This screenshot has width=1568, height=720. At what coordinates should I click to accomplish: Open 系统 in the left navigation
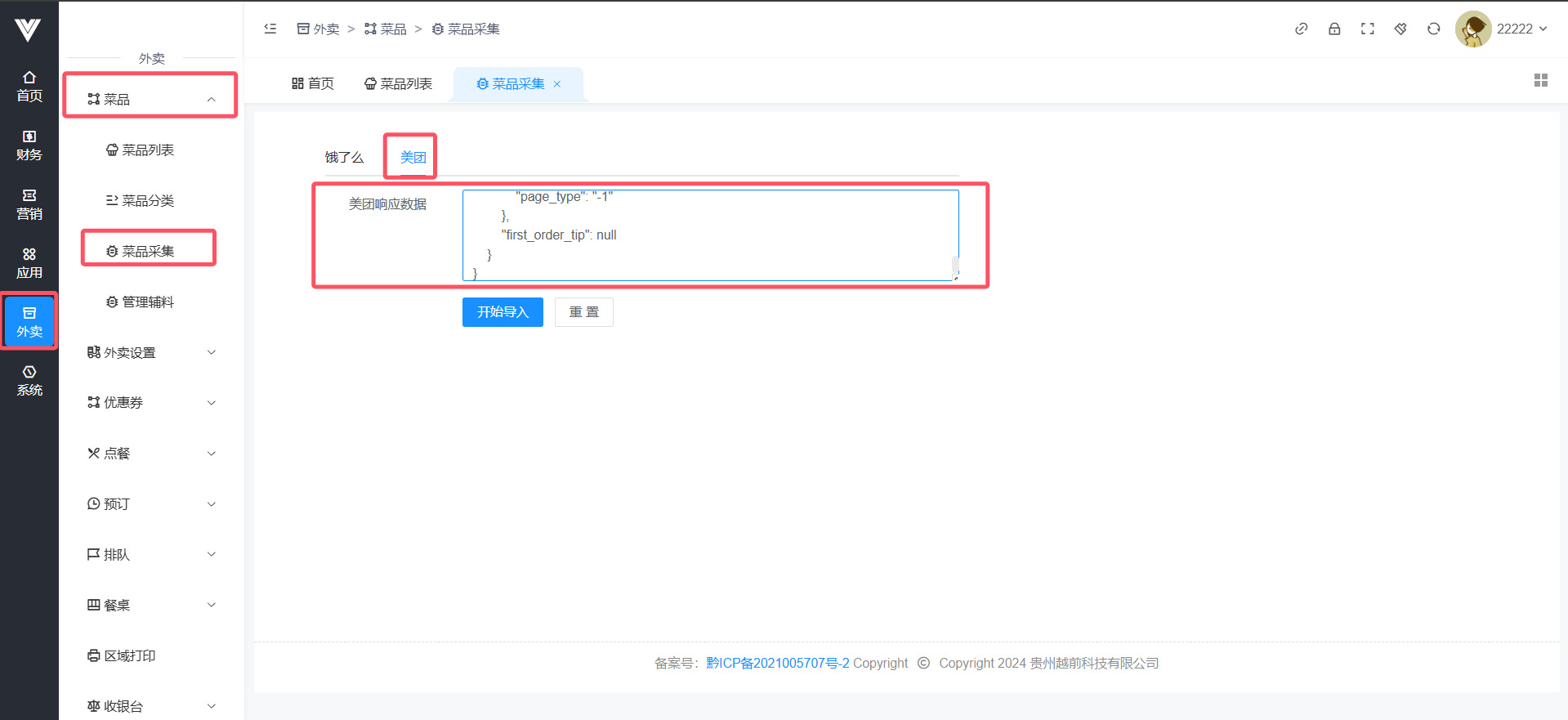pyautogui.click(x=29, y=380)
